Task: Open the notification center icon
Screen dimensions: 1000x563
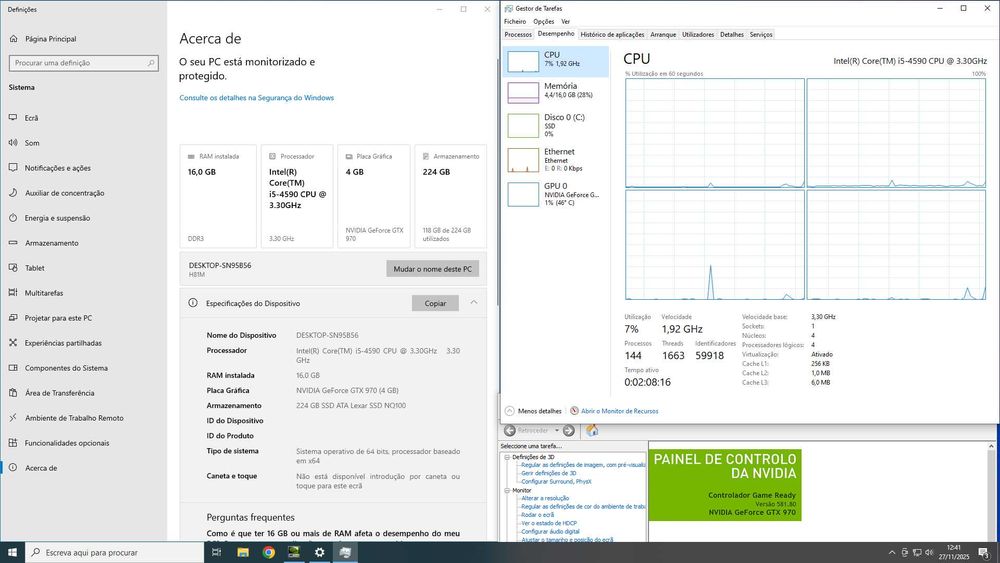Action: [984, 552]
